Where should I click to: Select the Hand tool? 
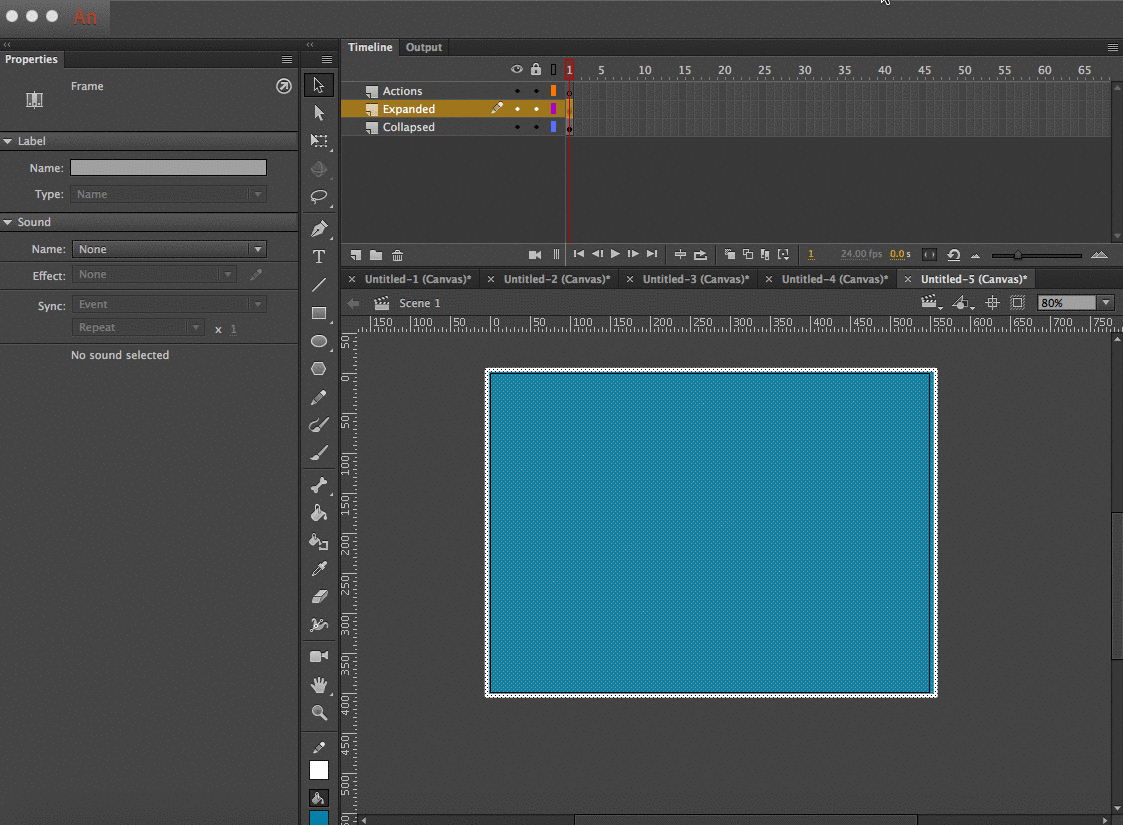point(319,685)
